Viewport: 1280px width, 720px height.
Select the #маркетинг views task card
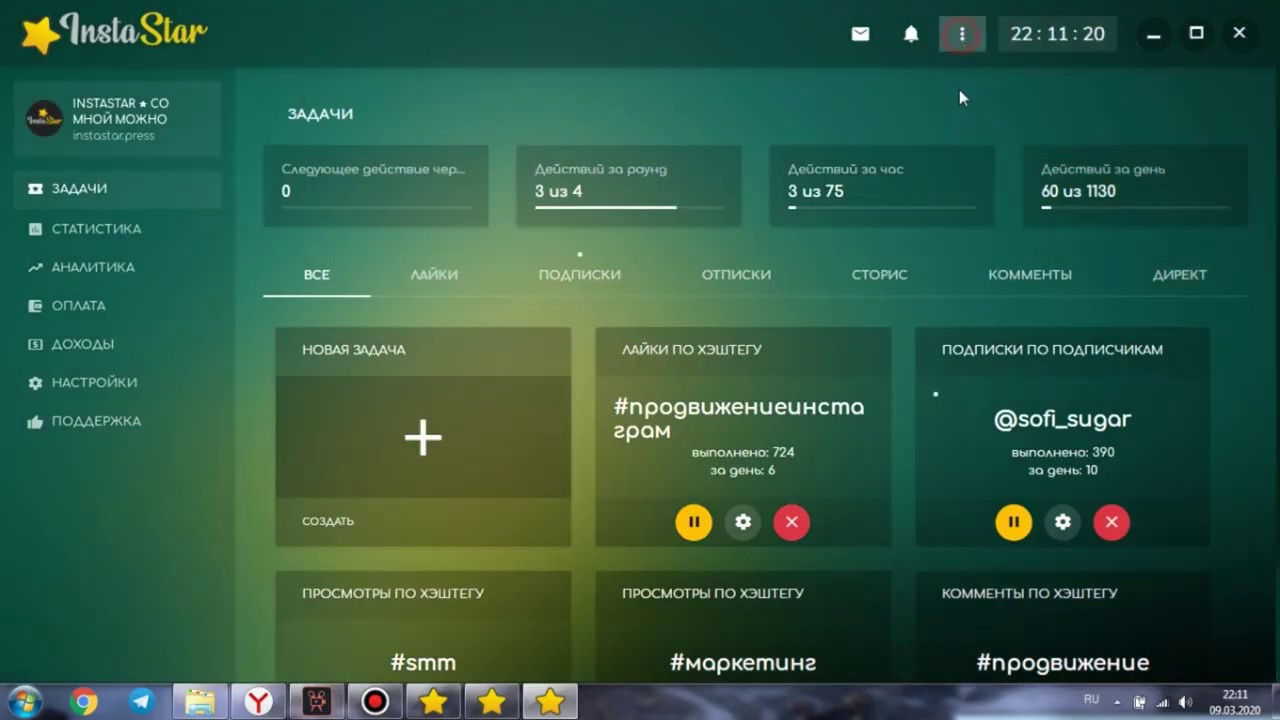(743, 627)
